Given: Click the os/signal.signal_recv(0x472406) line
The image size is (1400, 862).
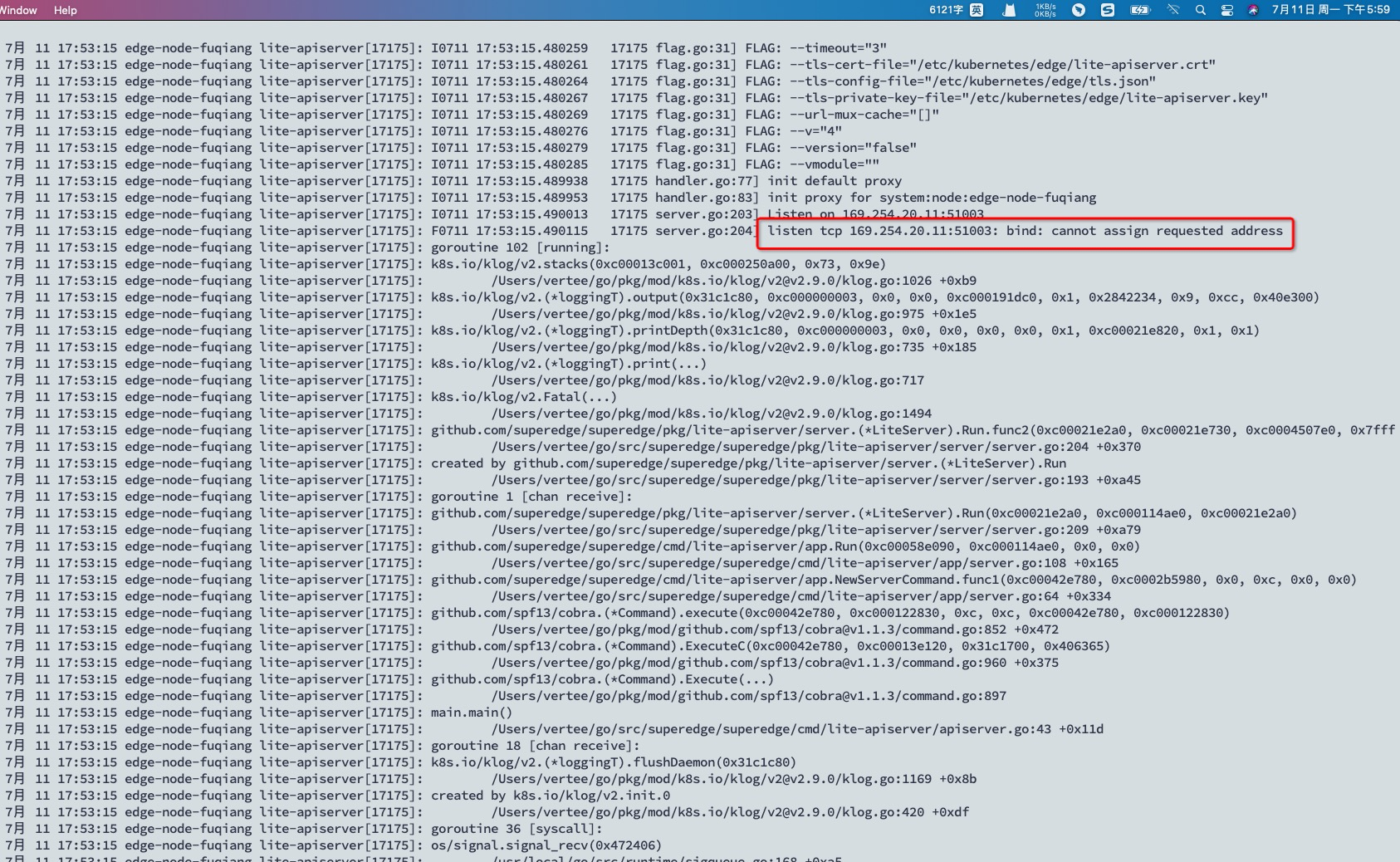Looking at the screenshot, I should point(546,845).
